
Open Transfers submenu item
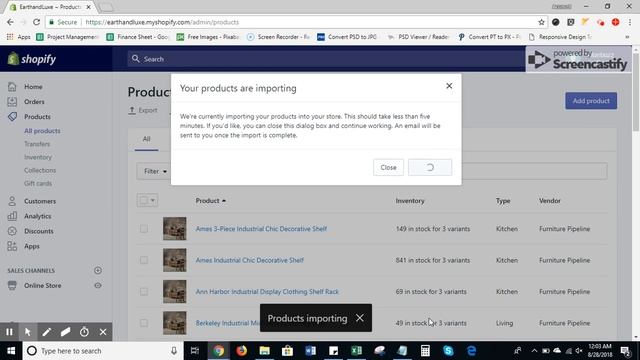(x=37, y=144)
